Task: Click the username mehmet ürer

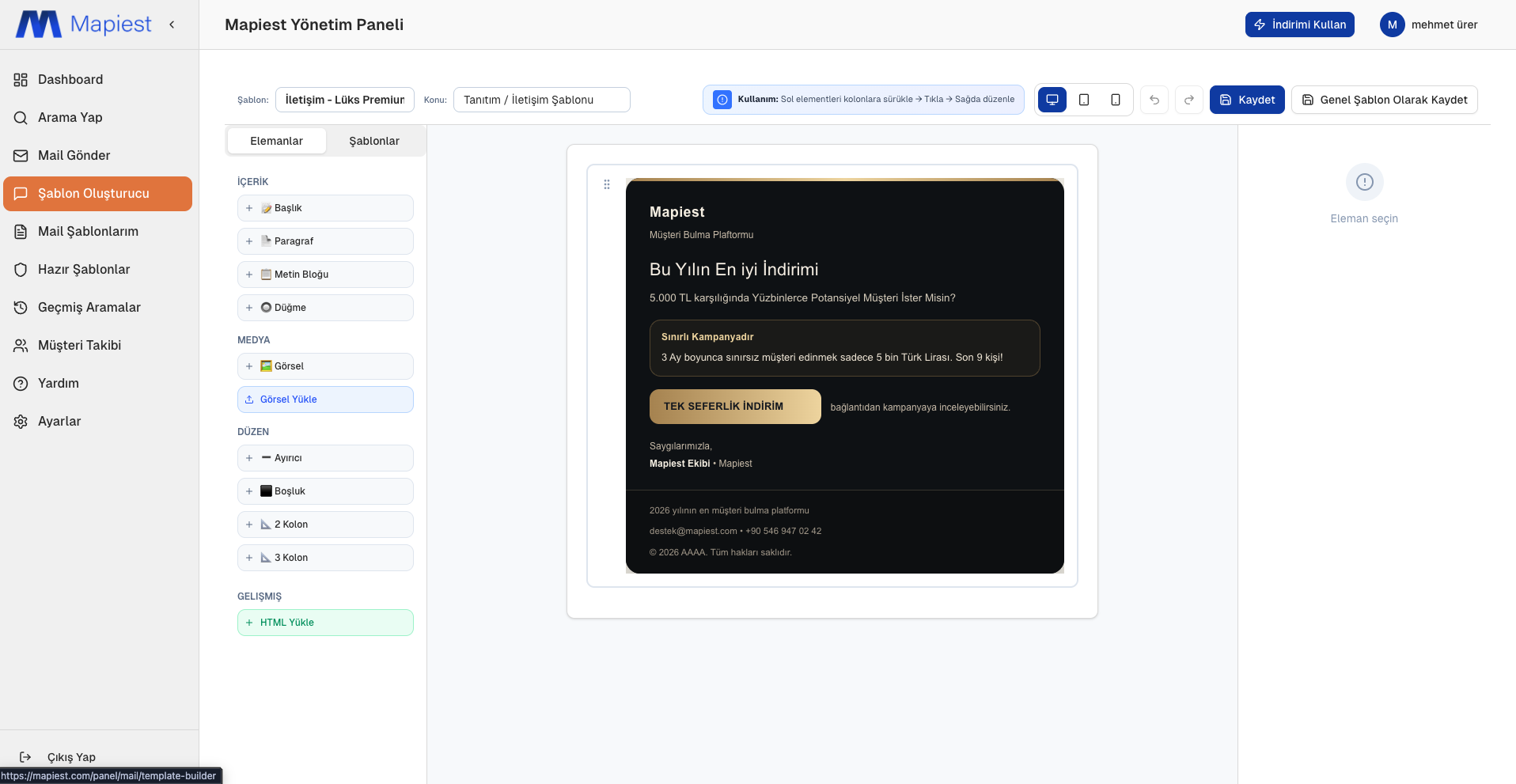Action: 1444,25
